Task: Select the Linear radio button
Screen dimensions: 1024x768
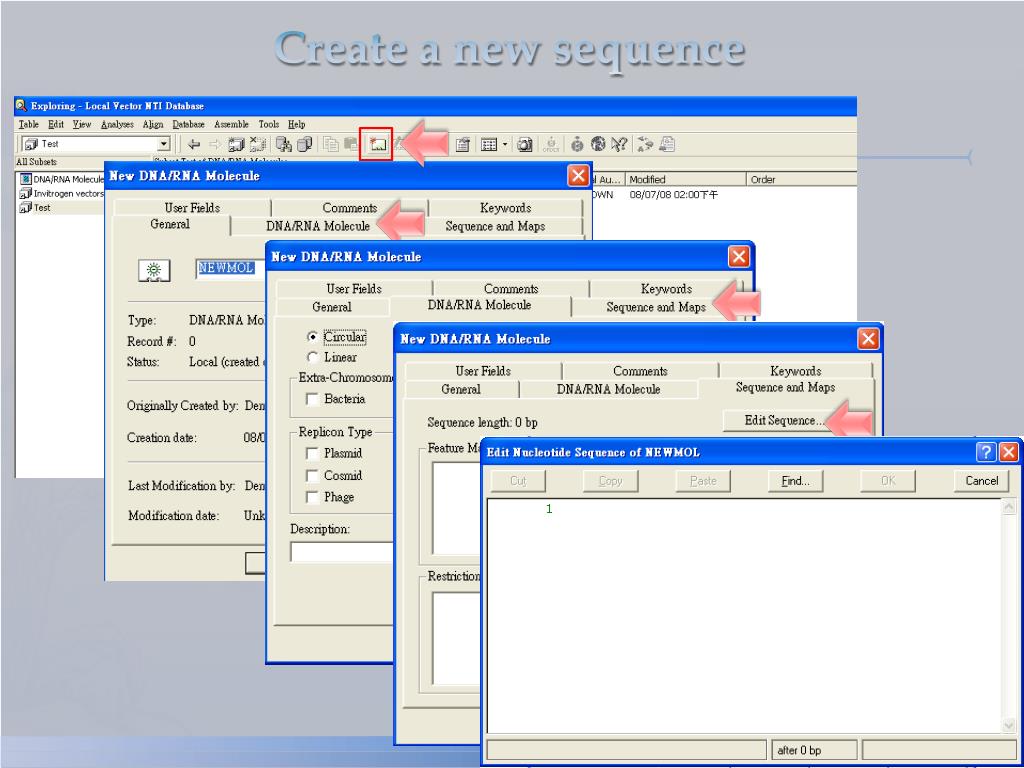Action: click(x=313, y=357)
